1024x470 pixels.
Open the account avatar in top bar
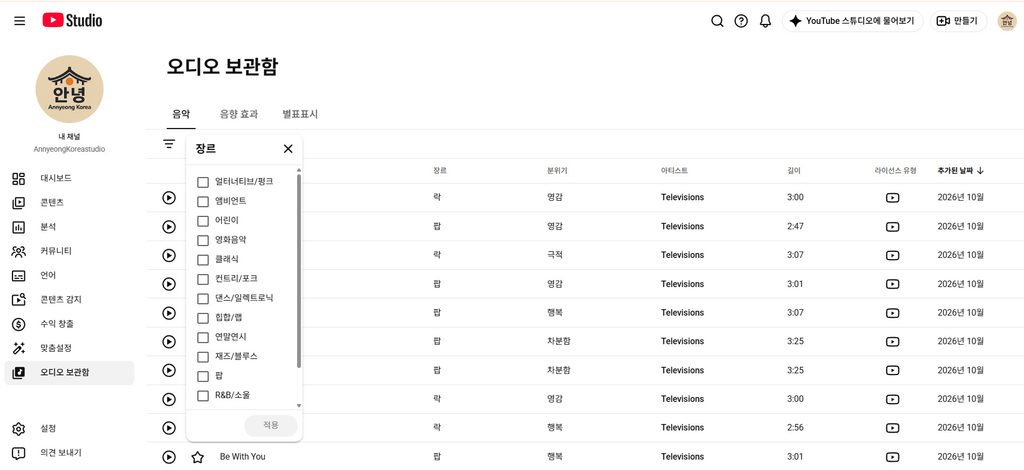pyautogui.click(x=1007, y=21)
